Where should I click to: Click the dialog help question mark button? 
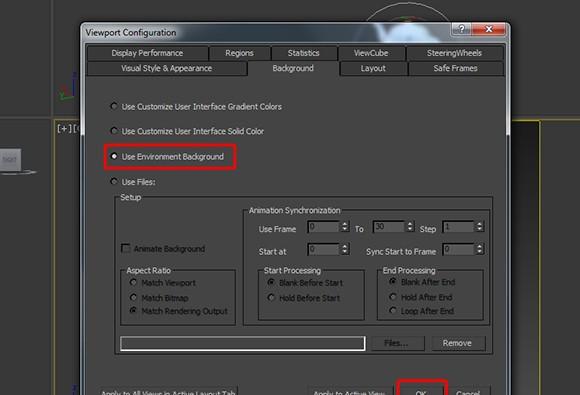(x=461, y=29)
